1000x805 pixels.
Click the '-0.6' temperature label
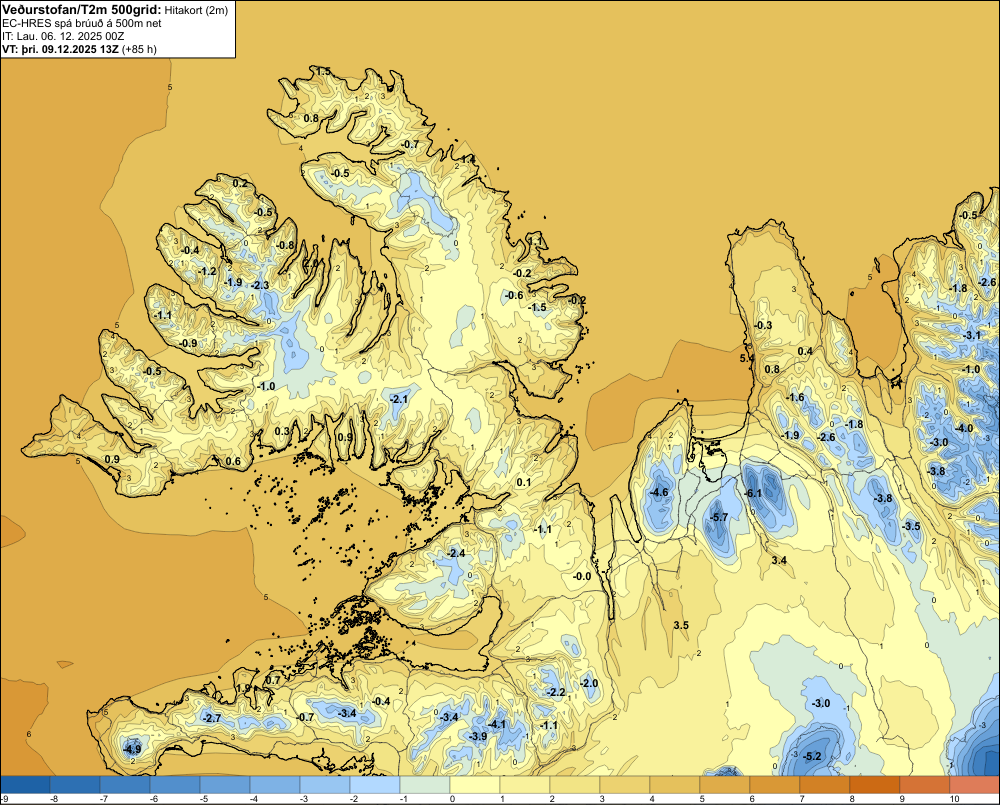tap(514, 295)
